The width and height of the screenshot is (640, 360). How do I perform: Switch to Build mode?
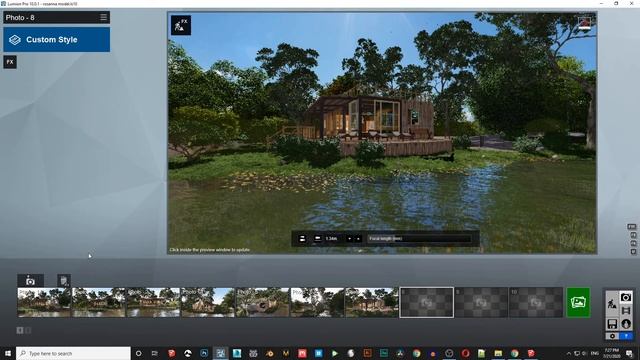(612, 304)
